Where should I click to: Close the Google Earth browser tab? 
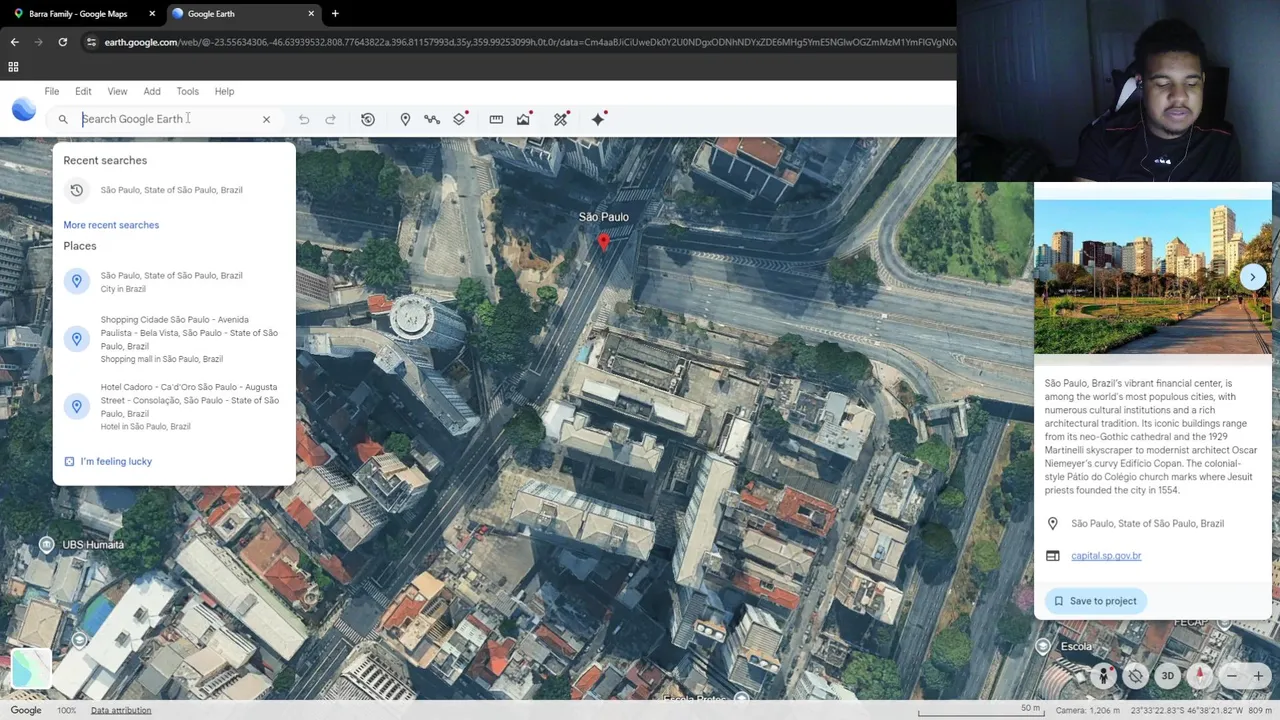click(x=311, y=14)
